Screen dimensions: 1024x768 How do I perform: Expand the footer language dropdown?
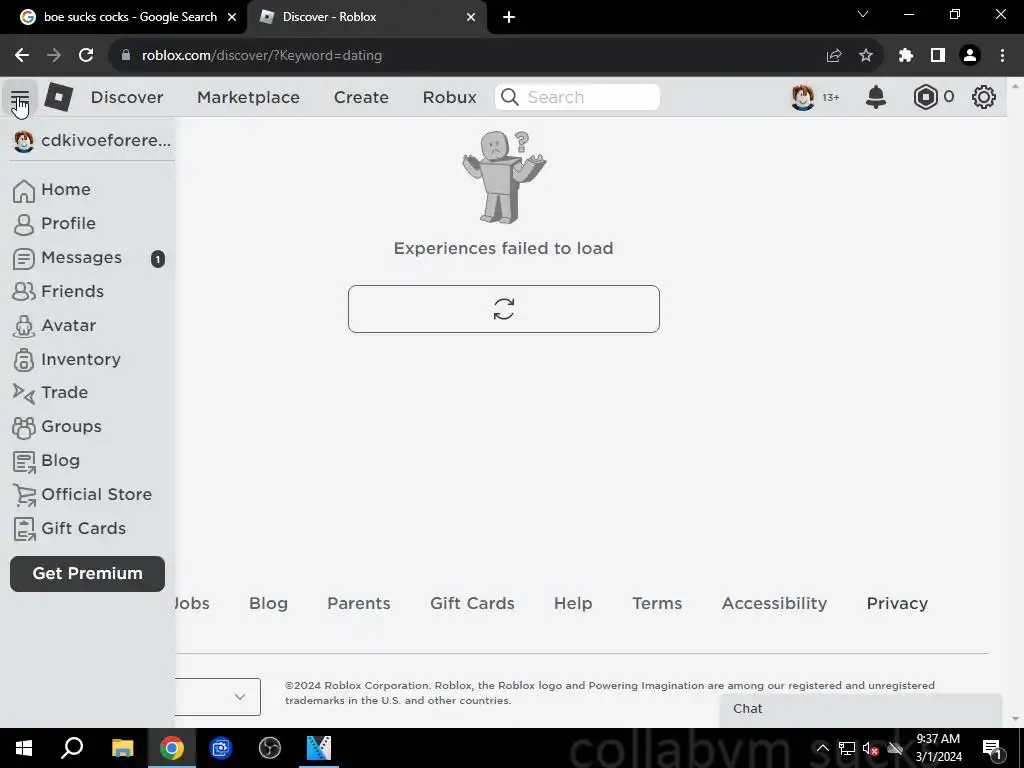tap(217, 697)
